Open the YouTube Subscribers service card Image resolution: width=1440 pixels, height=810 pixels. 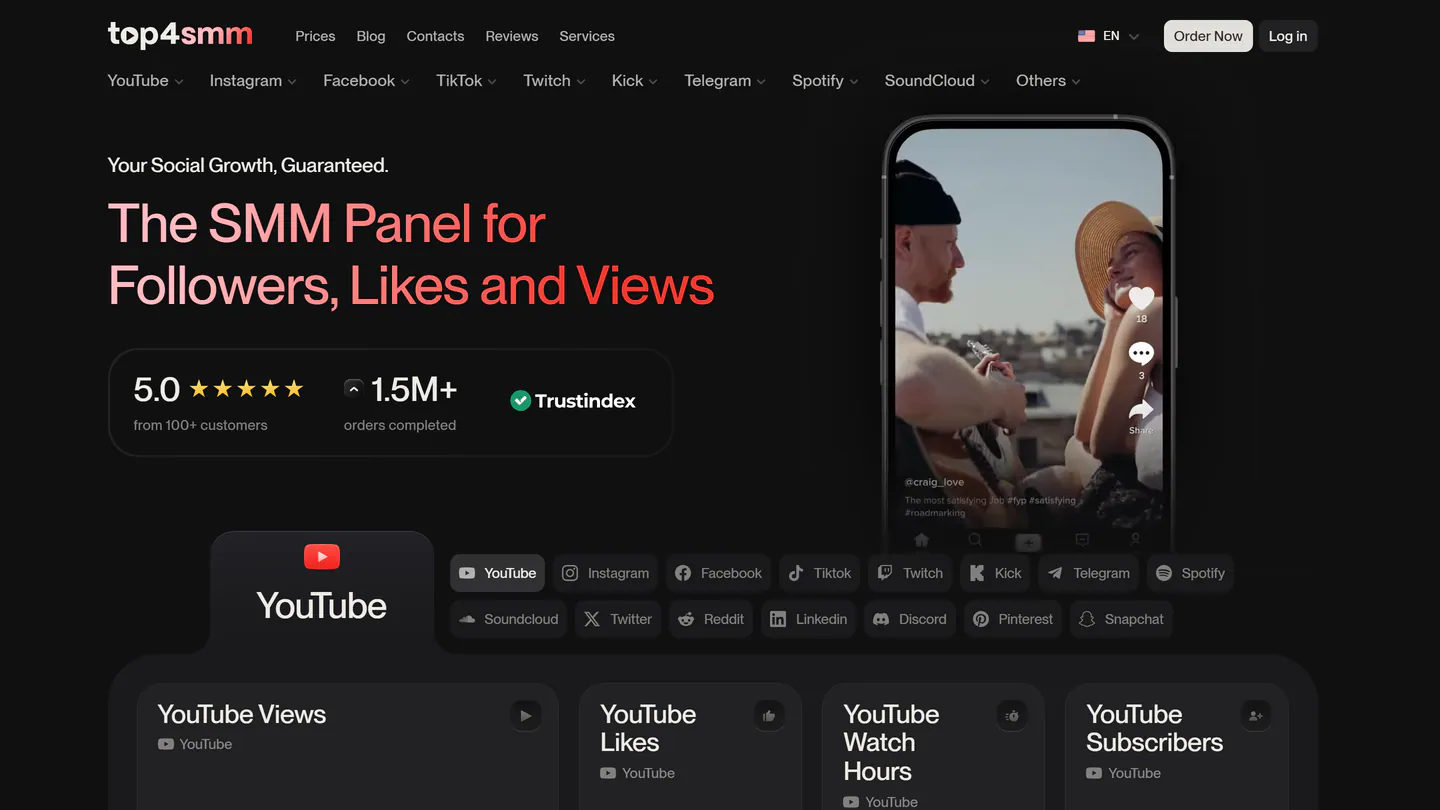coord(1177,746)
